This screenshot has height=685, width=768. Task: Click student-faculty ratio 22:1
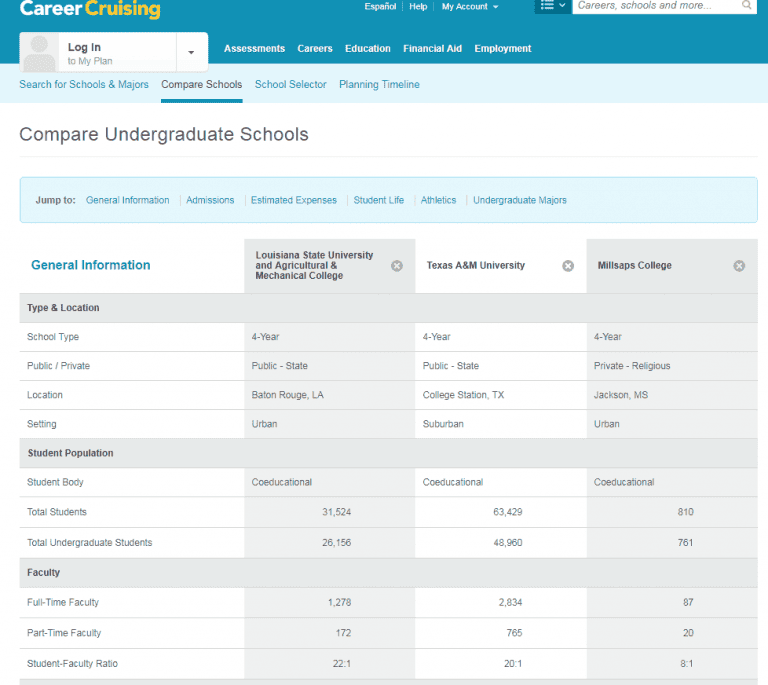point(342,664)
